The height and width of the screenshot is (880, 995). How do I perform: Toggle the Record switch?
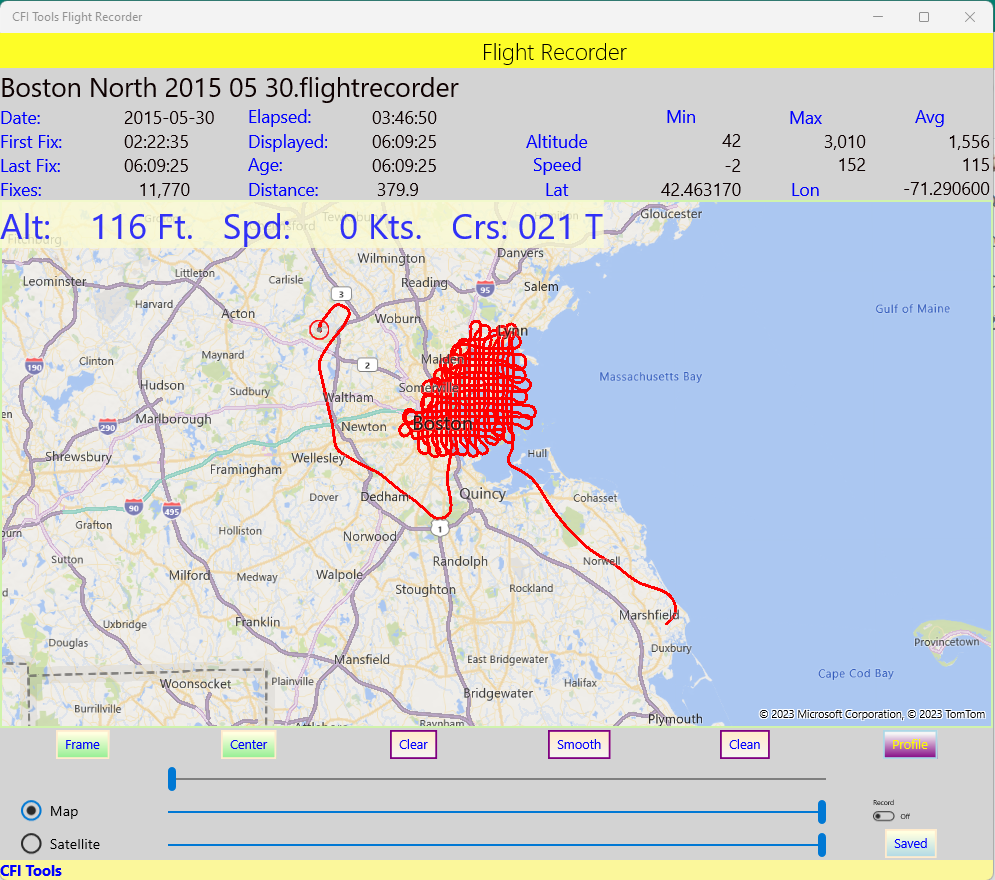click(x=883, y=817)
